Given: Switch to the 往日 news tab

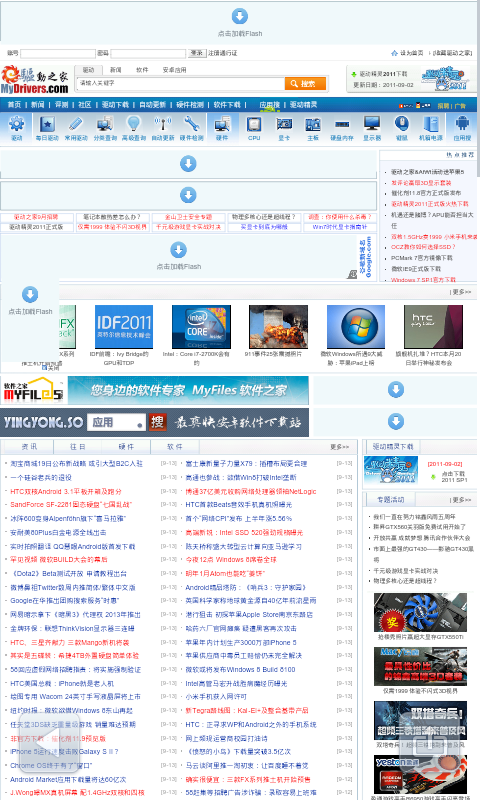Looking at the screenshot, I should tap(78, 446).
